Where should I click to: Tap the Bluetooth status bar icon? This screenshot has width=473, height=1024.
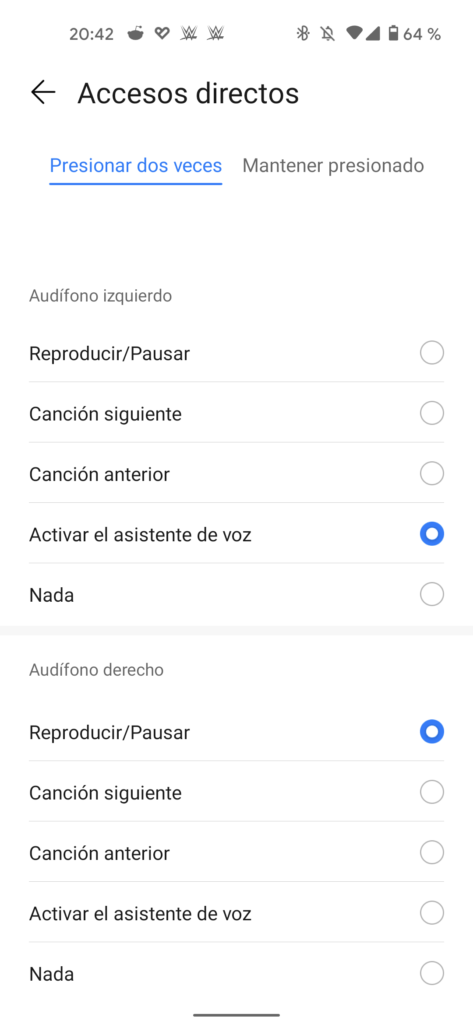pos(302,33)
